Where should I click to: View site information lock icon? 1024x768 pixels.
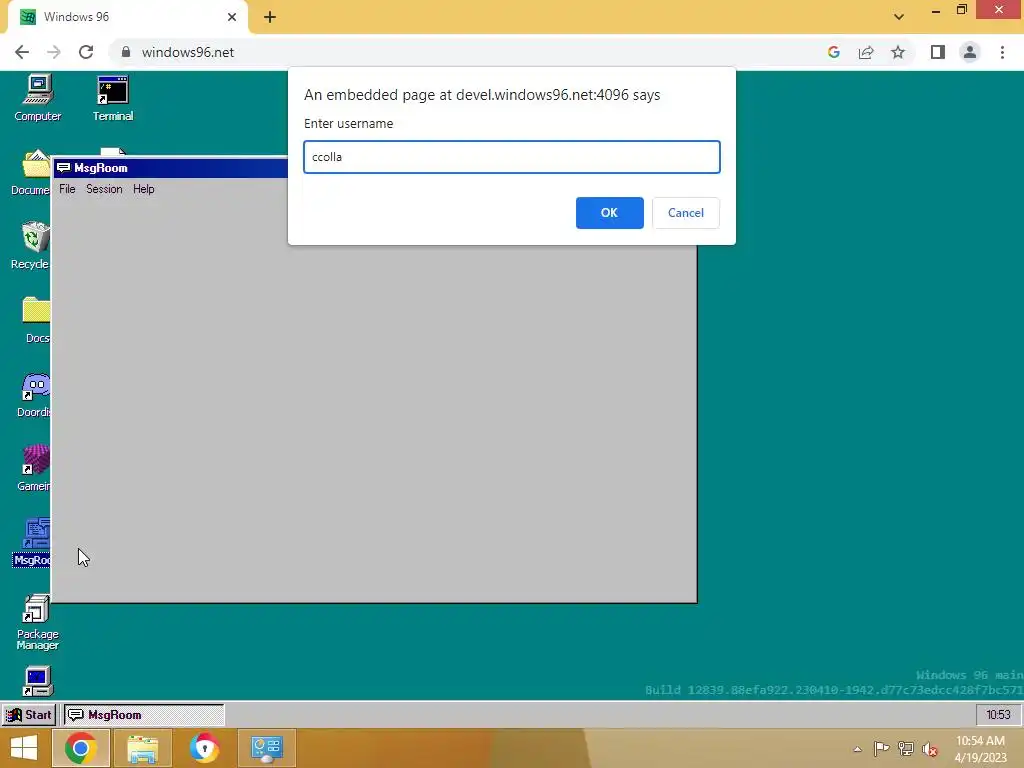[x=126, y=52]
